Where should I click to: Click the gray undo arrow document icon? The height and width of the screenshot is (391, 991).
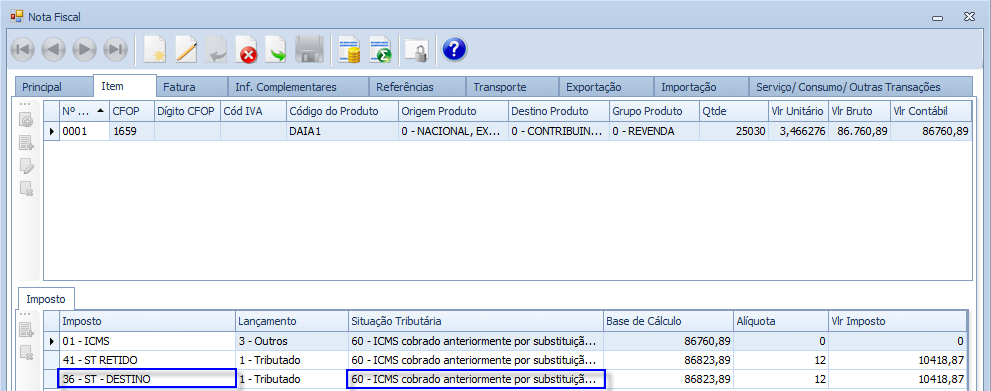[x=217, y=49]
